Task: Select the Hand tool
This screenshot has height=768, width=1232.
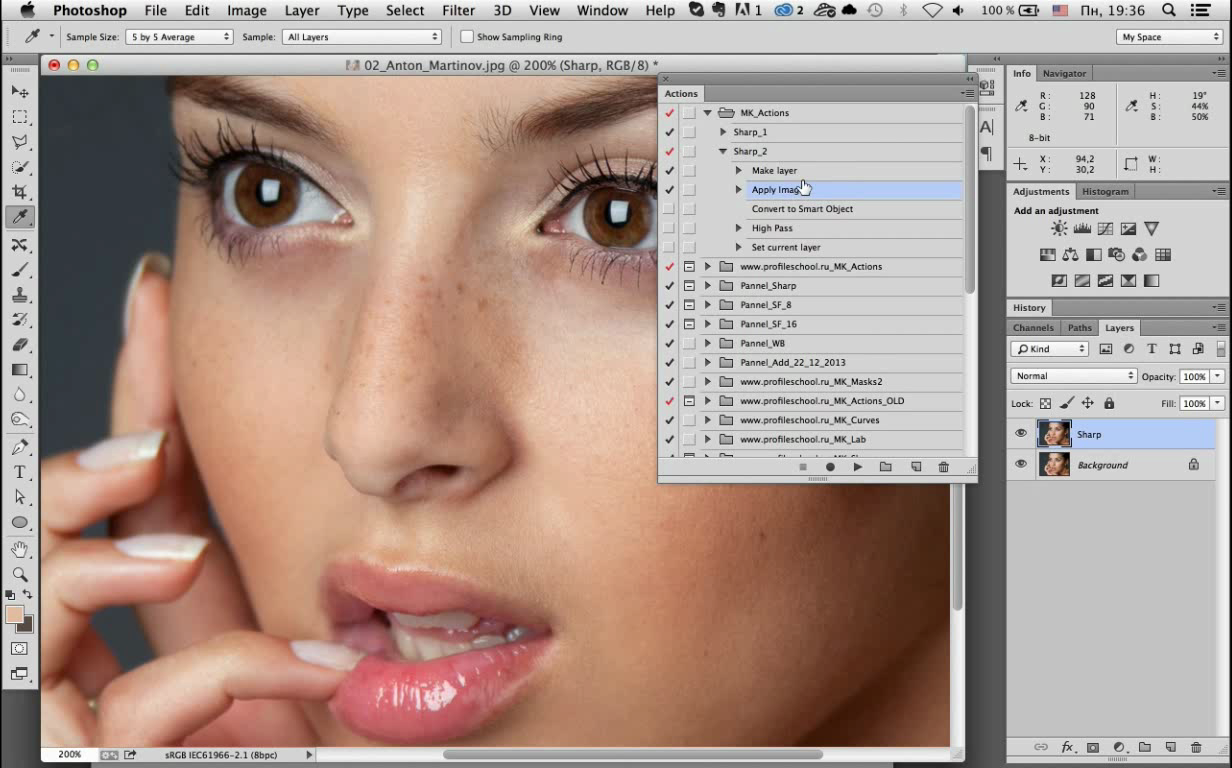Action: [19, 550]
